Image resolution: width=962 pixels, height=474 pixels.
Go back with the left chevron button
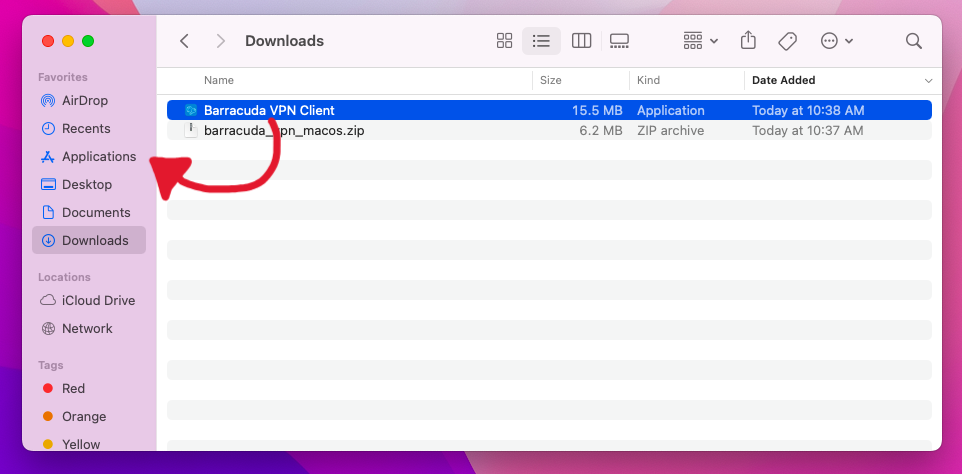click(x=184, y=41)
